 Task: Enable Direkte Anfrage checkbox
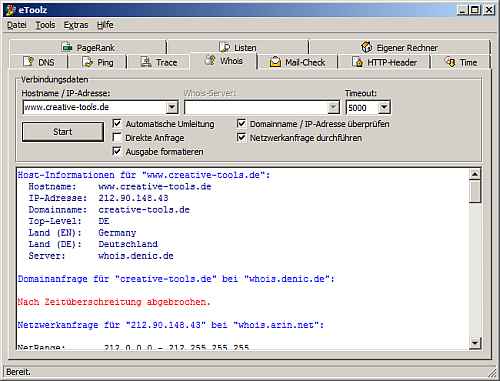[117, 137]
